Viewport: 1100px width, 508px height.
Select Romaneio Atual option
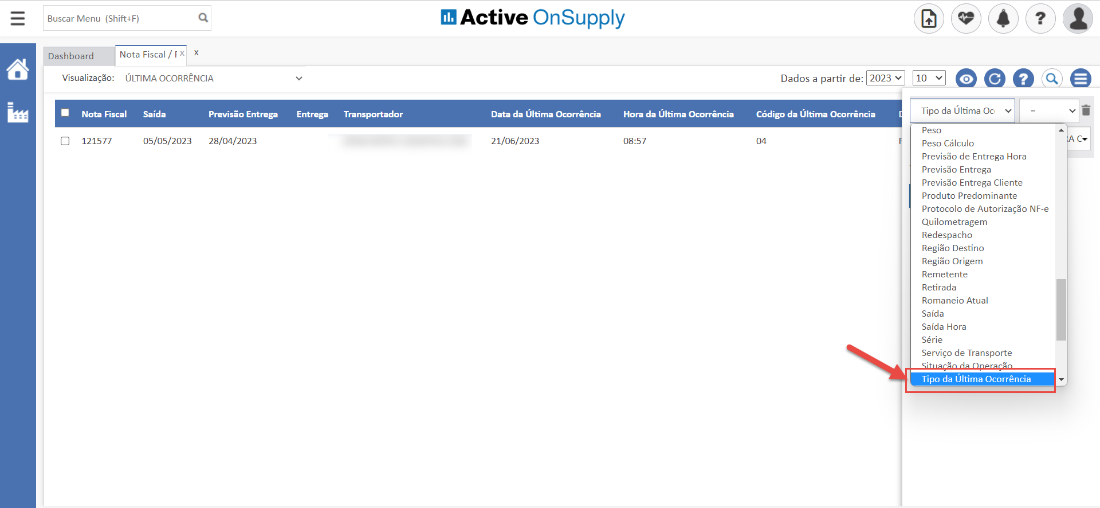[x=982, y=300]
